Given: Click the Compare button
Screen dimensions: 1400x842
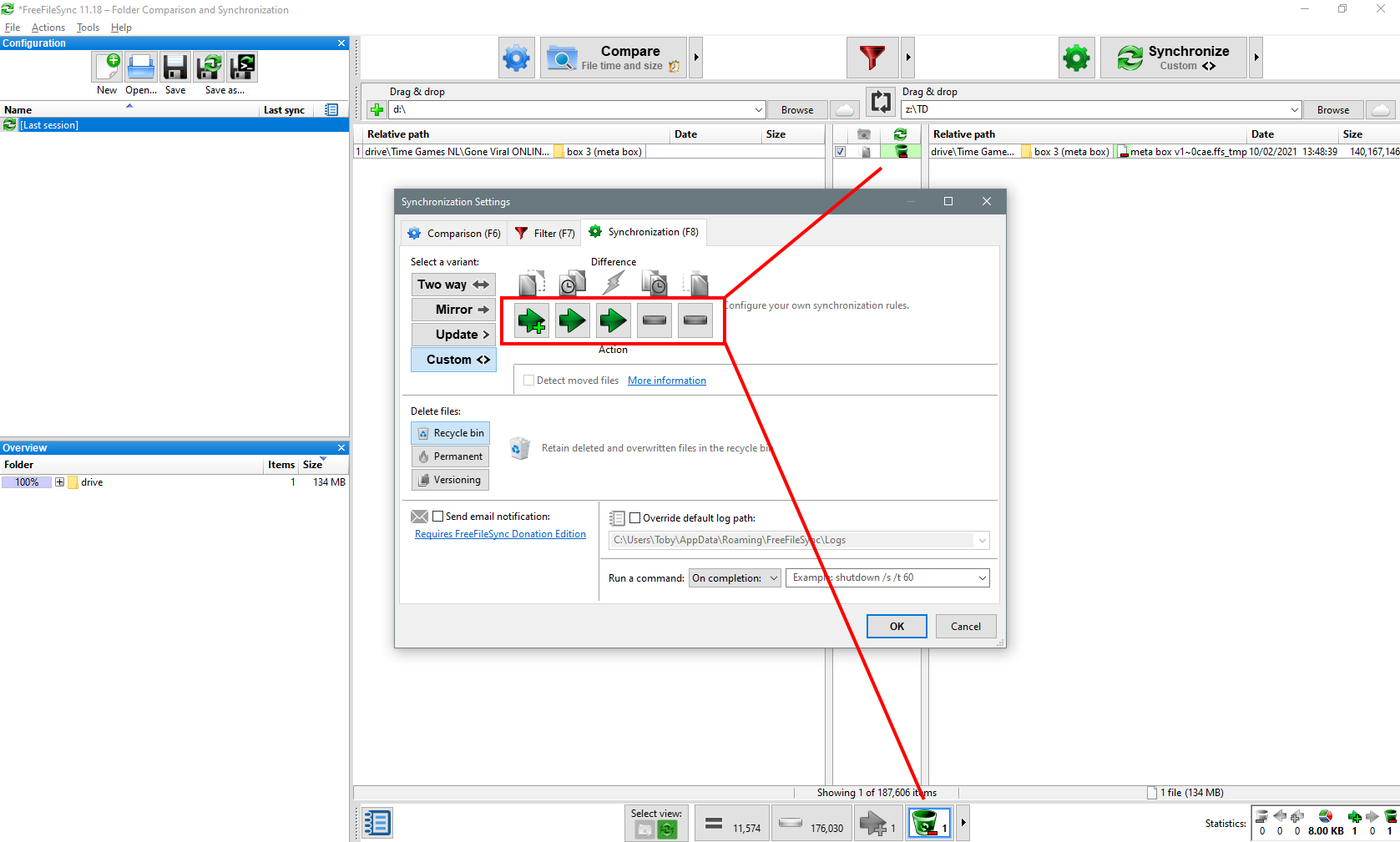Looking at the screenshot, I should click(614, 58).
